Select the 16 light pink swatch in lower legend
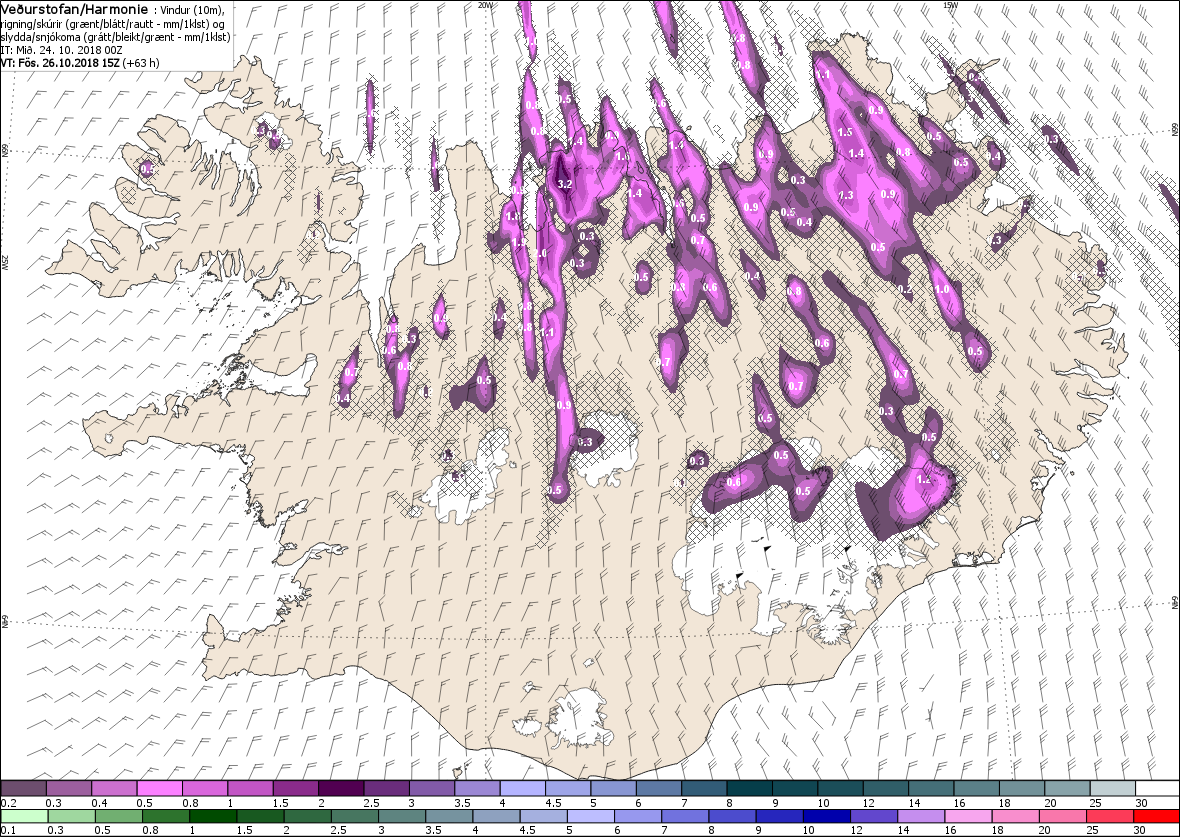Viewport: 1180px width, 837px height. 968,817
